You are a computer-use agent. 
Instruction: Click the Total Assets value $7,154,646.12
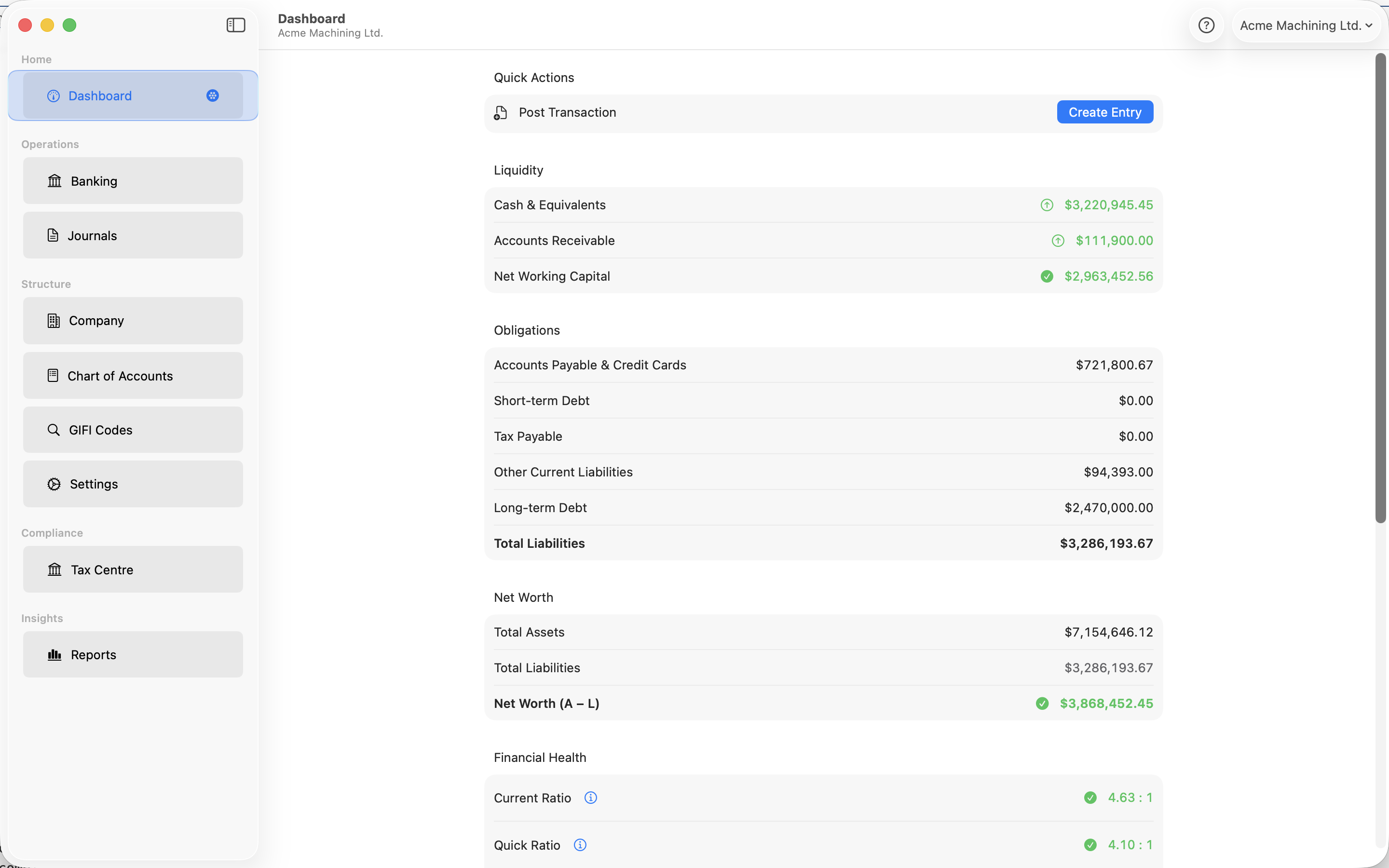tap(1108, 632)
